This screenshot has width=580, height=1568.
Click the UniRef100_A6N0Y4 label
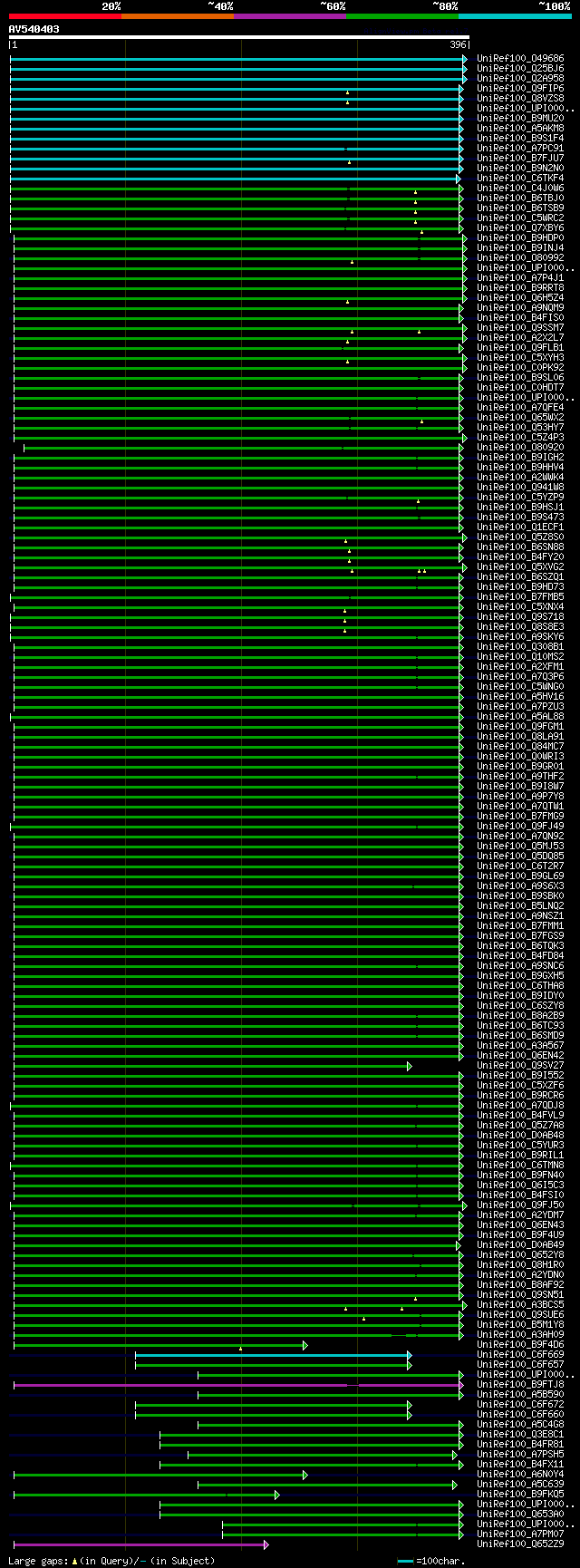click(520, 1475)
